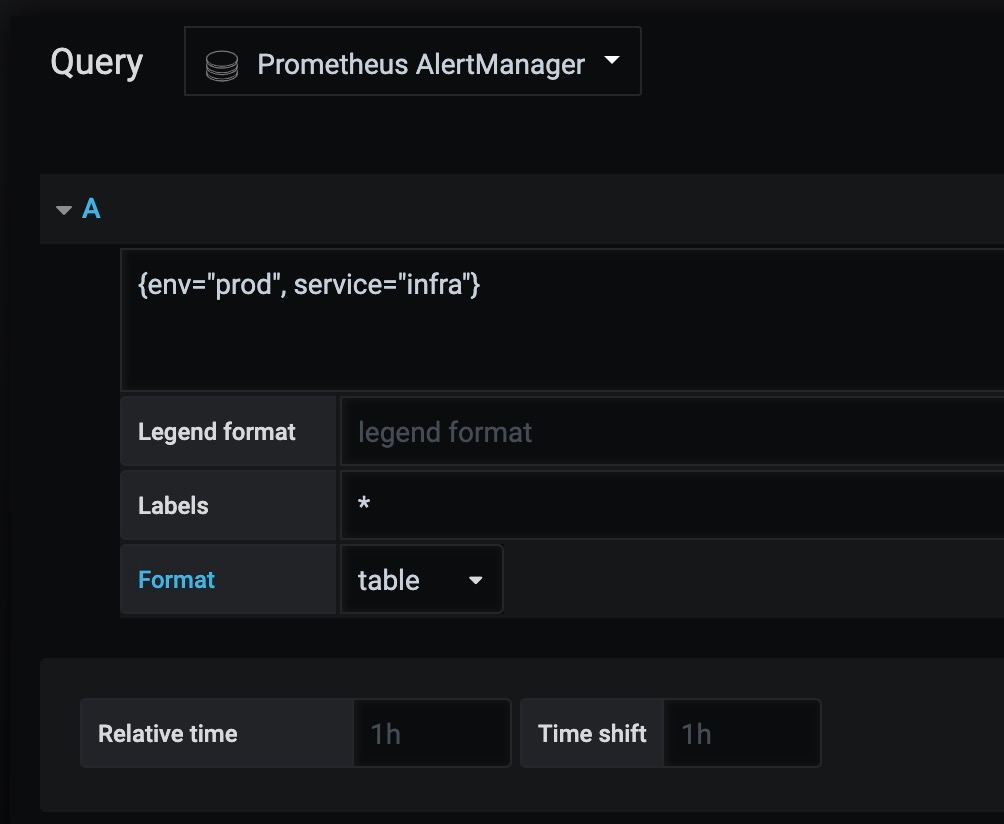This screenshot has width=1004, height=824.
Task: Click the database icon beside Prometheus AlertManager
Action: pyautogui.click(x=222, y=65)
